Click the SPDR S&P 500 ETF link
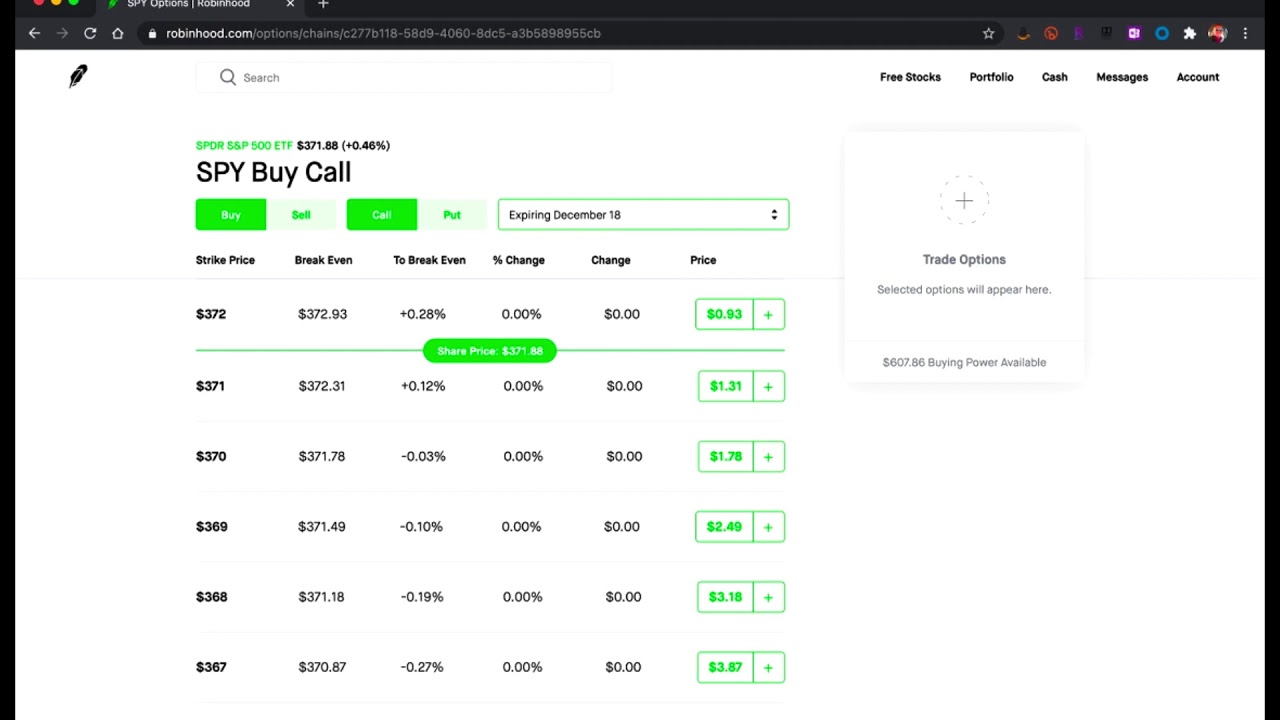Screen dimensions: 1280x720 tap(244, 145)
